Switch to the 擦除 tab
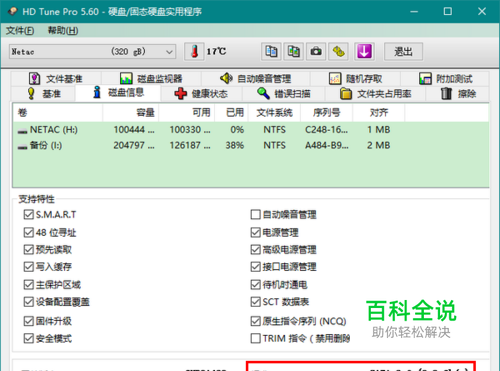This screenshot has width=500, height=371. click(458, 94)
